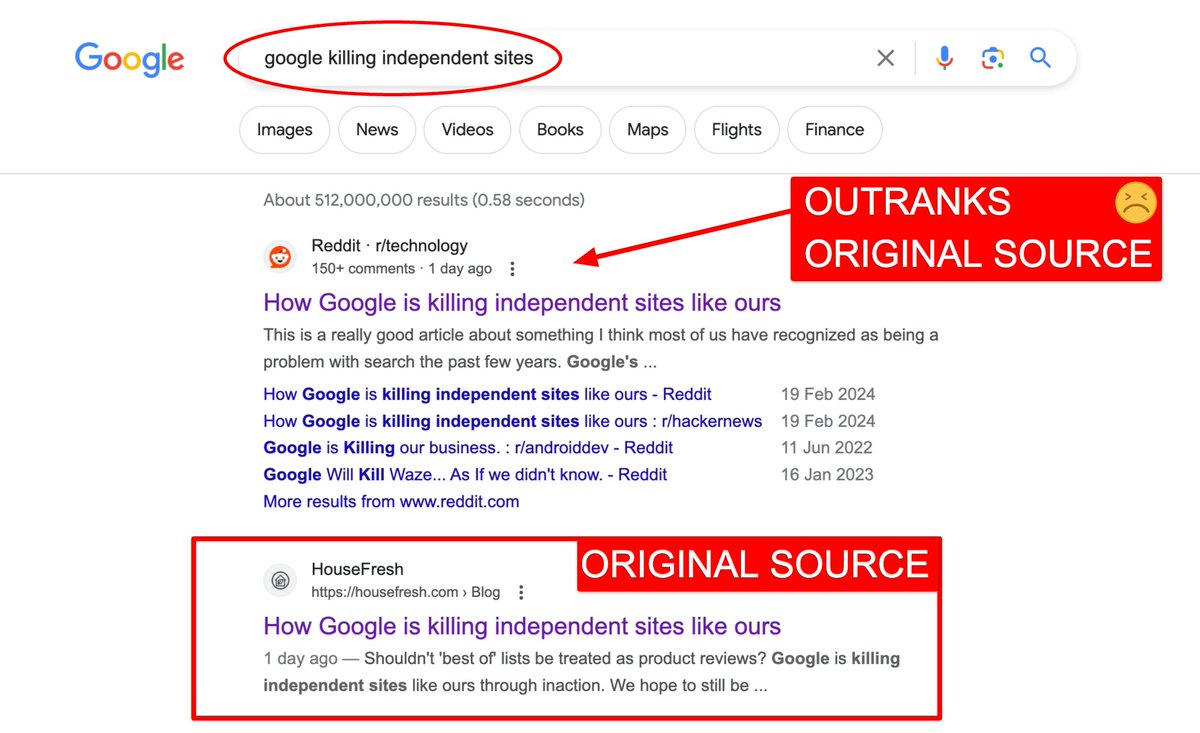The height and width of the screenshot is (733, 1200).
Task: Open HouseFresh article title link
Action: [522, 626]
